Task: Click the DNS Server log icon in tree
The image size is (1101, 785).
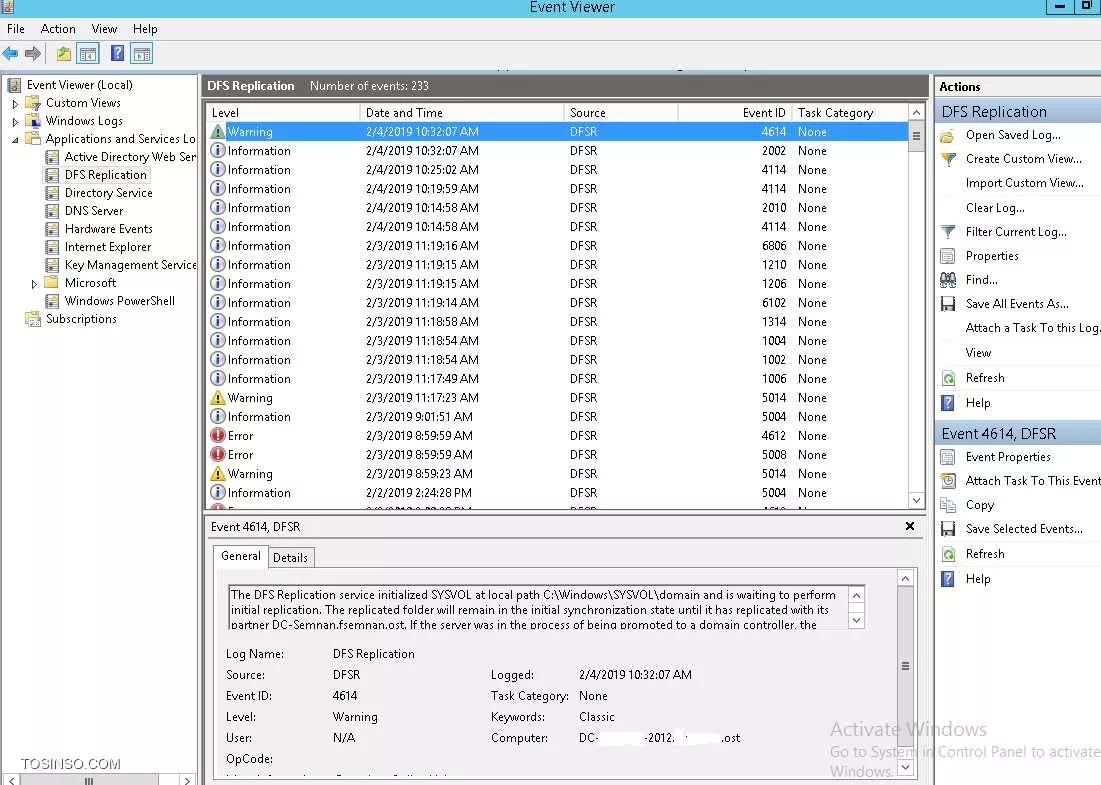Action: 52,211
